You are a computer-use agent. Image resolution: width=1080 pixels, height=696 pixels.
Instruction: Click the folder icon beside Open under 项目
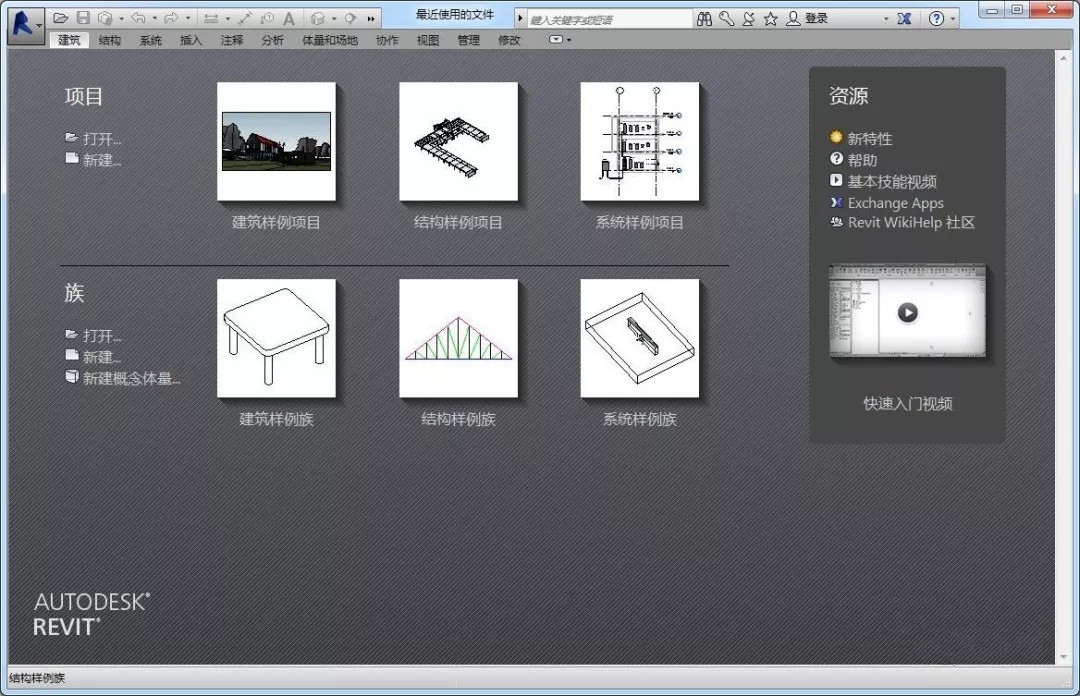coord(72,138)
